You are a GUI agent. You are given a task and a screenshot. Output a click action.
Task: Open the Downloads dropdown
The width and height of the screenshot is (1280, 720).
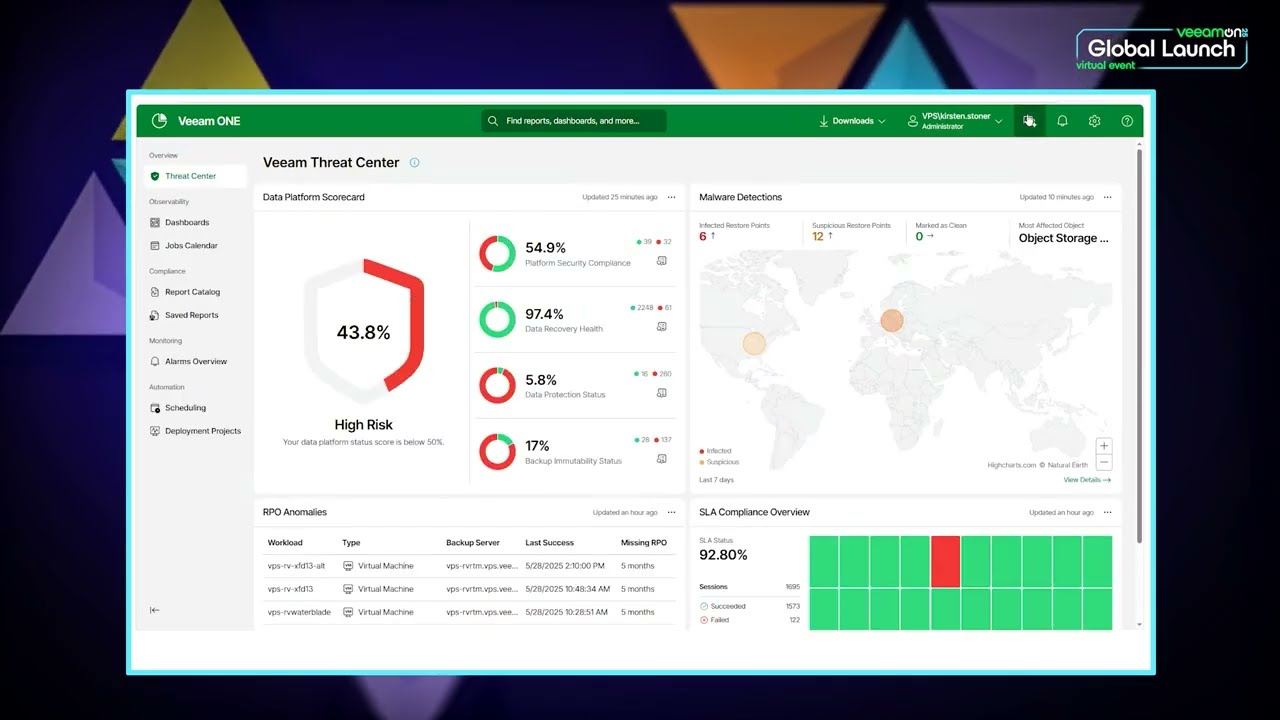pyautogui.click(x=852, y=121)
